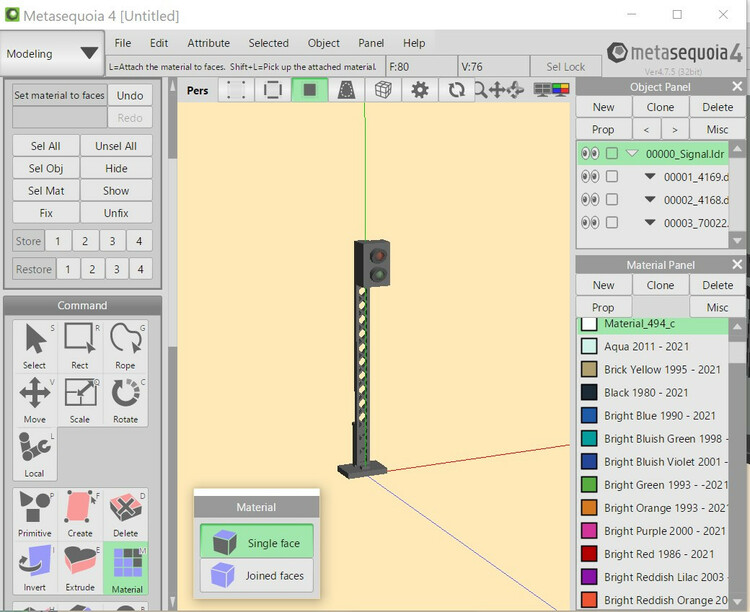750x612 pixels.
Task: Open the File menu
Action: [x=123, y=43]
